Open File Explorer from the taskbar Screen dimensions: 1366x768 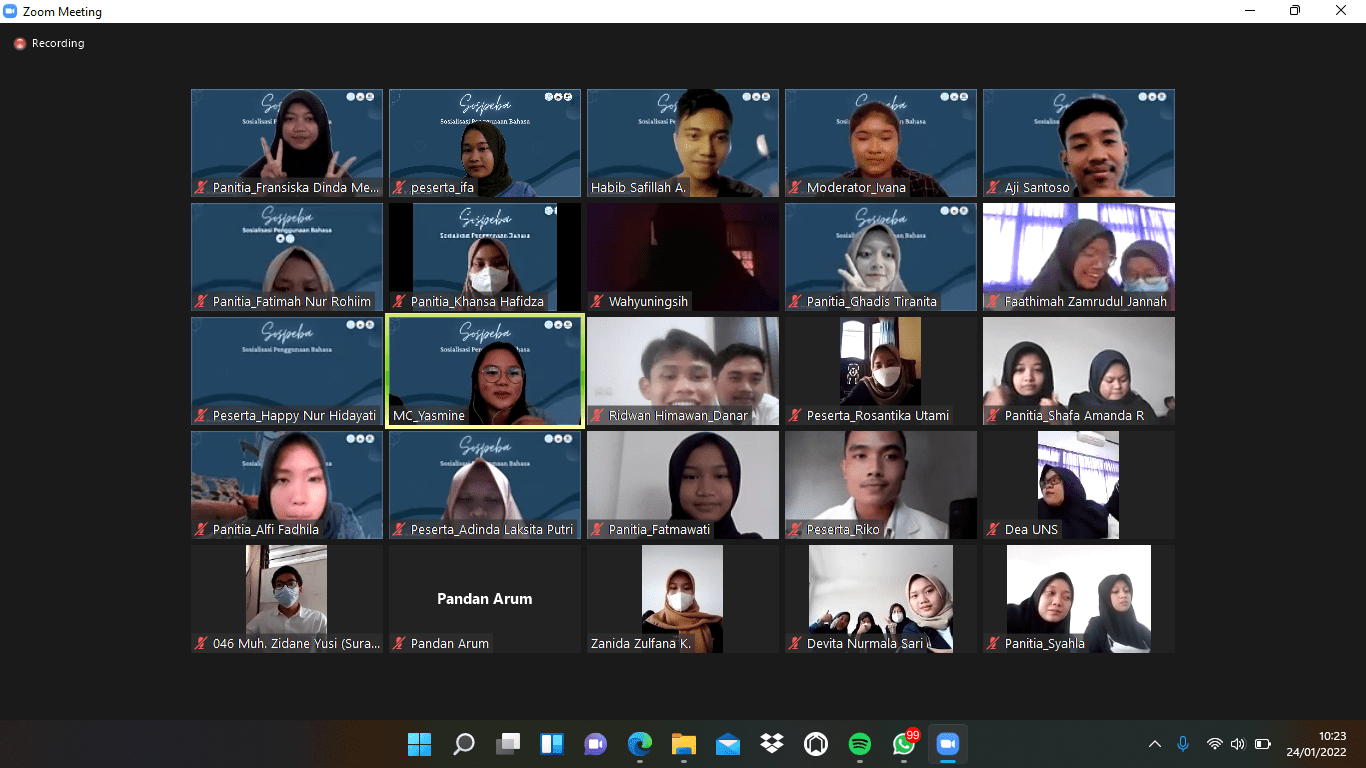683,744
